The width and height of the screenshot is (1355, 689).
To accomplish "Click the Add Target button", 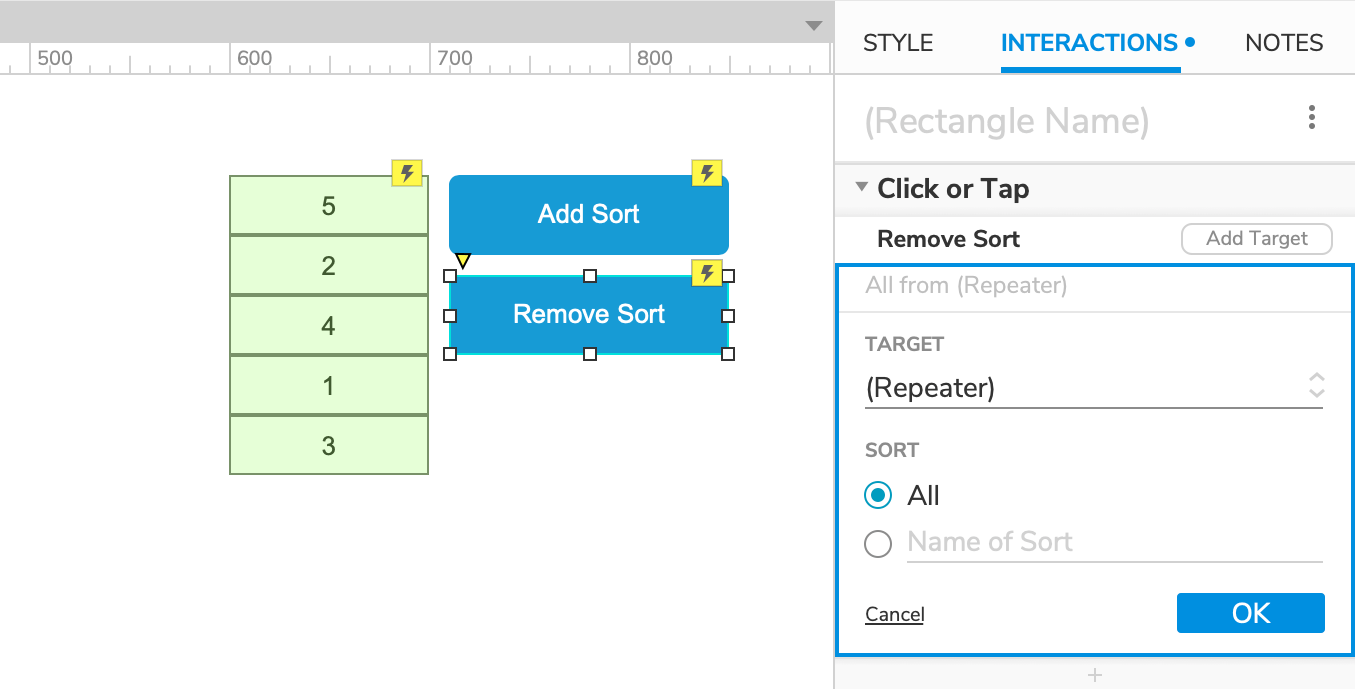I will (1256, 238).
